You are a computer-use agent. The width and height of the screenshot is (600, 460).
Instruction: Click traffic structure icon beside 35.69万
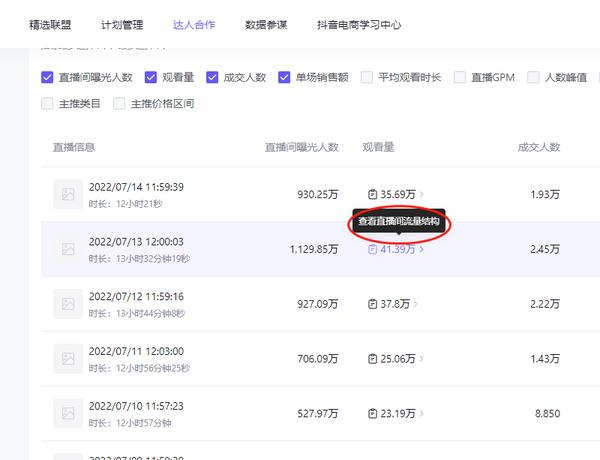coord(372,194)
